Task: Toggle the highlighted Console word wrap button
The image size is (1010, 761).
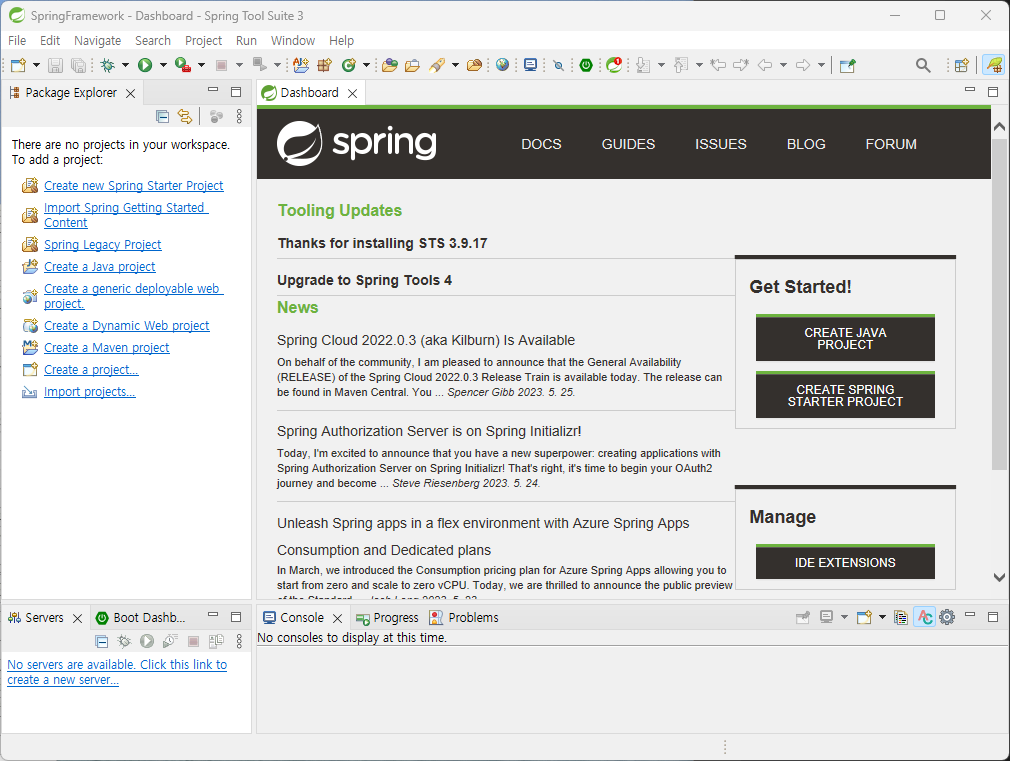Action: pyautogui.click(x=924, y=617)
